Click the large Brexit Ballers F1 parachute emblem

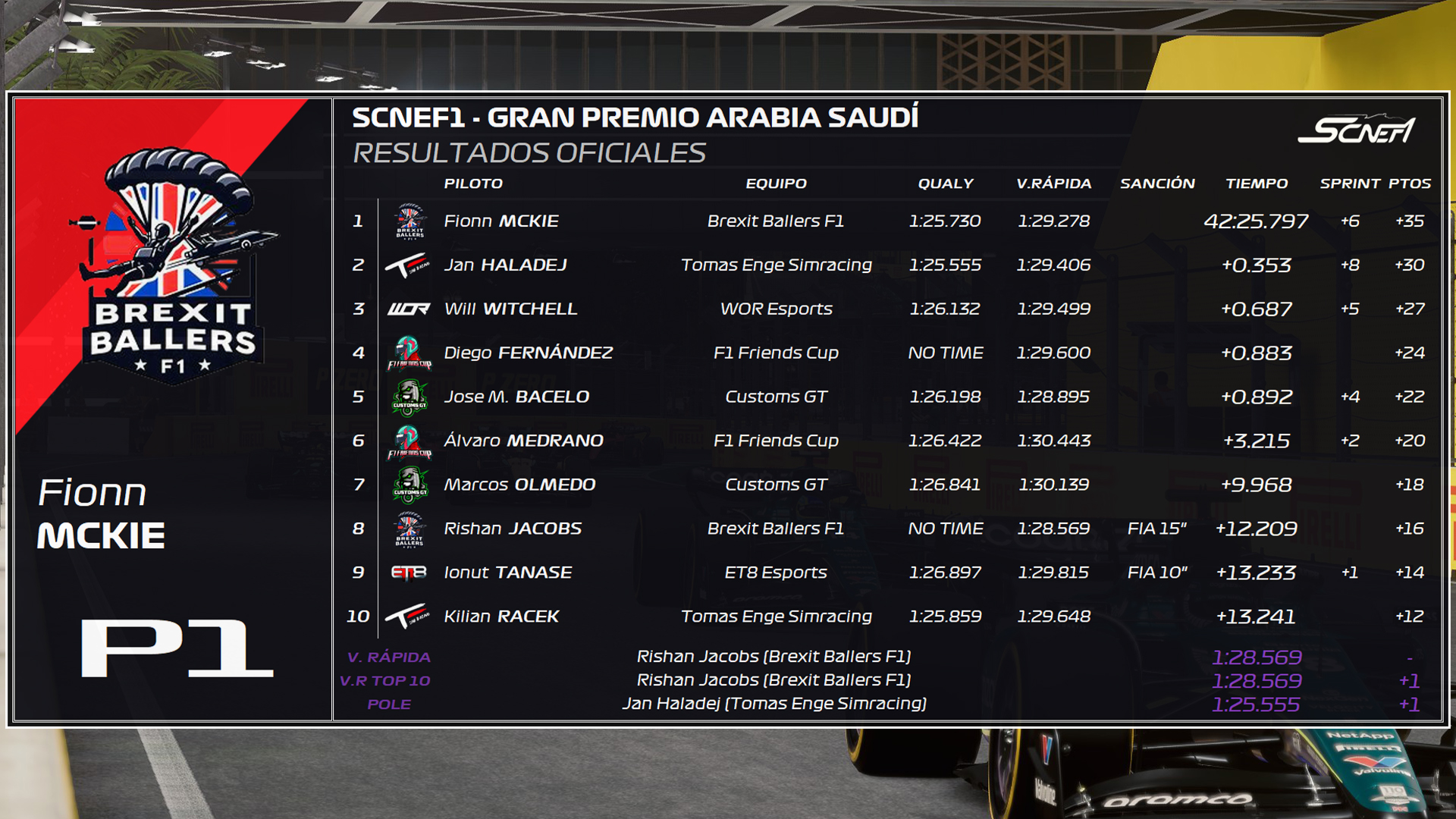click(x=174, y=265)
